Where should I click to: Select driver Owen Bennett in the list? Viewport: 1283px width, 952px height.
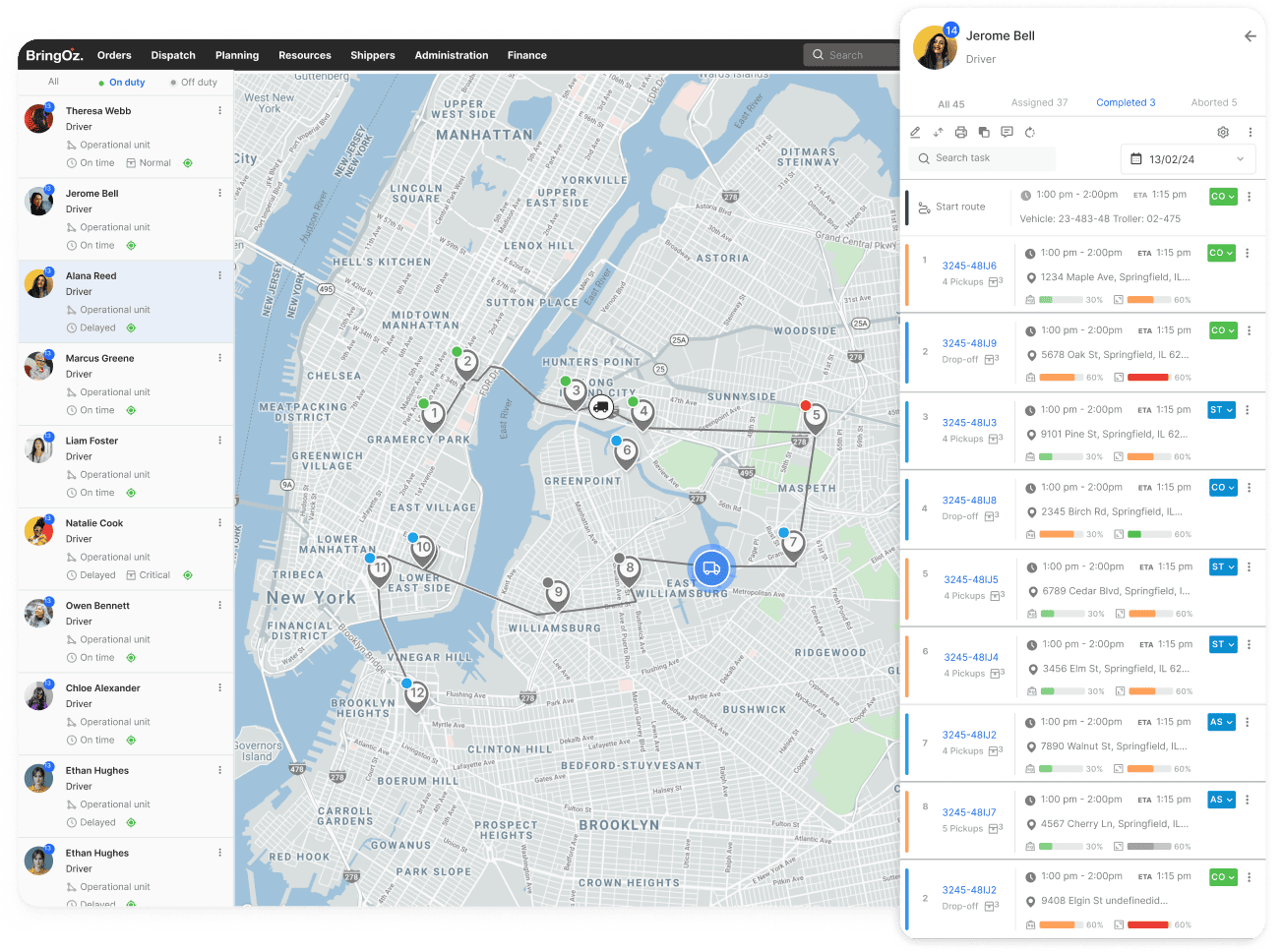point(126,631)
